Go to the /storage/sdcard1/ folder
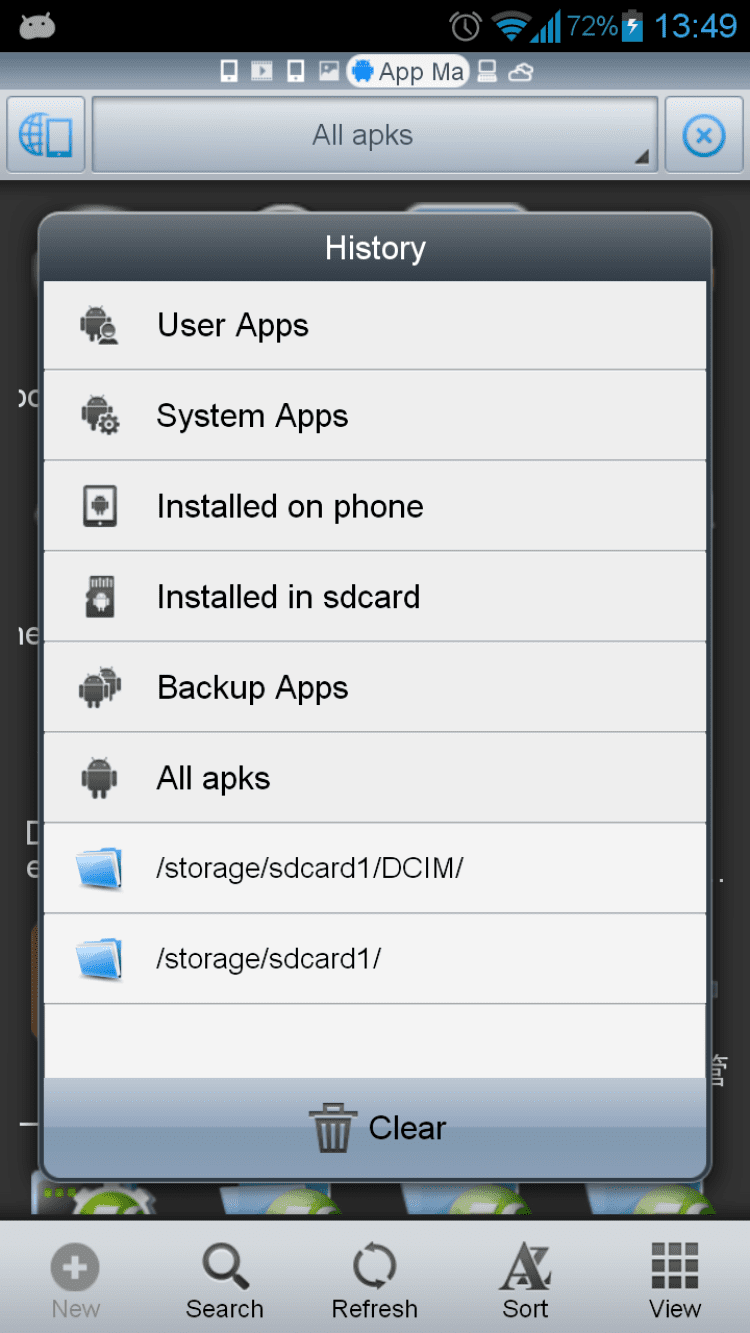 [x=375, y=959]
